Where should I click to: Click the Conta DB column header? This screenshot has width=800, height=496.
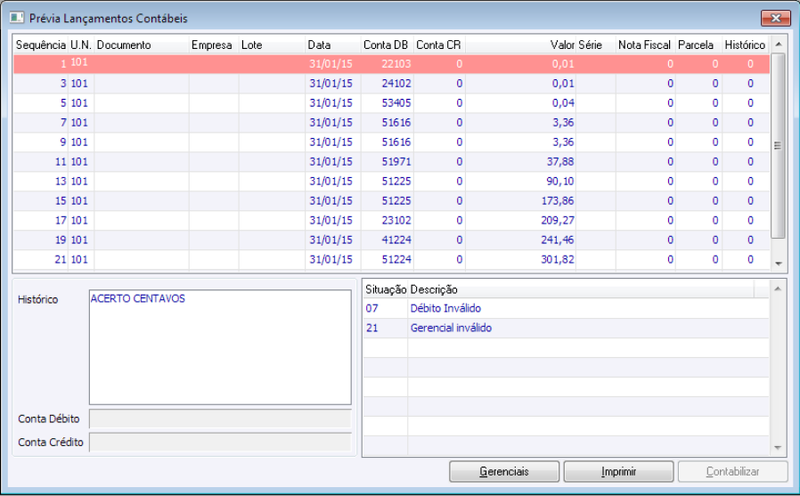pos(387,45)
